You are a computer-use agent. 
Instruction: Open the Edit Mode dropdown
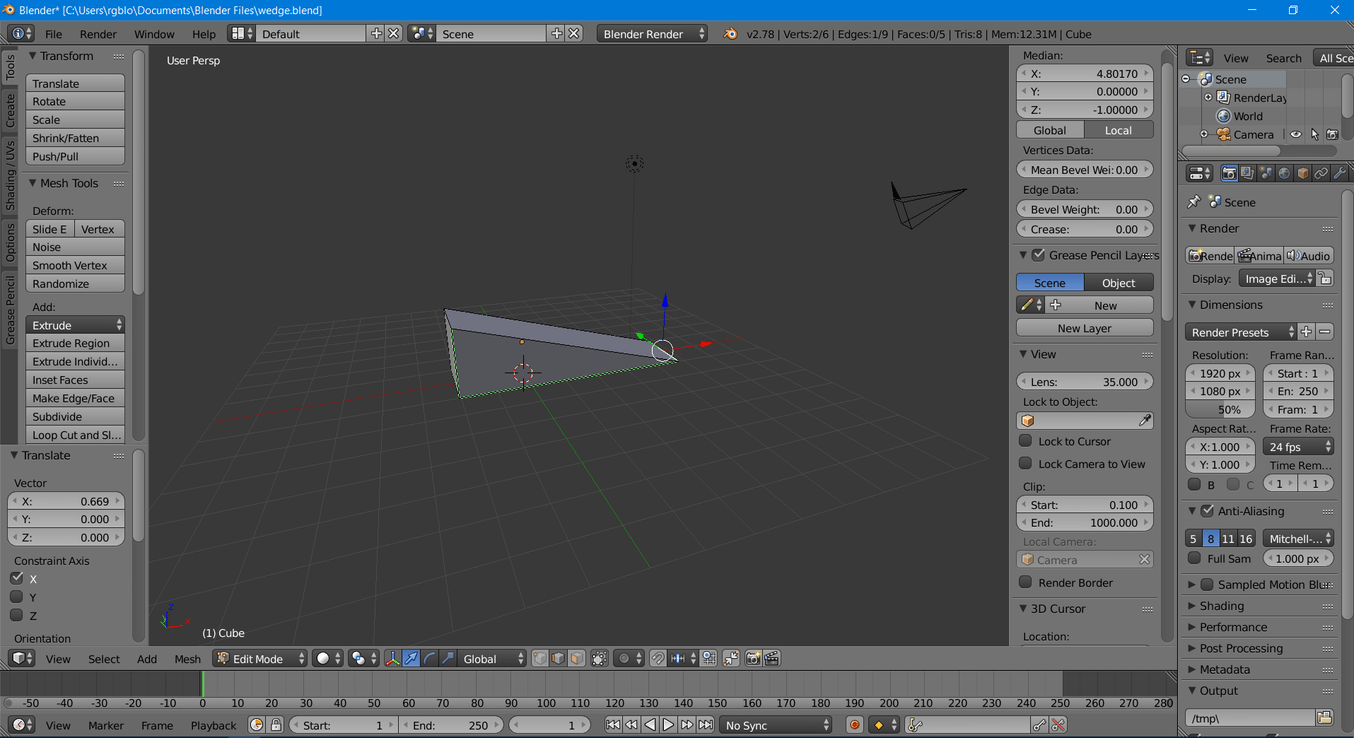(260, 658)
